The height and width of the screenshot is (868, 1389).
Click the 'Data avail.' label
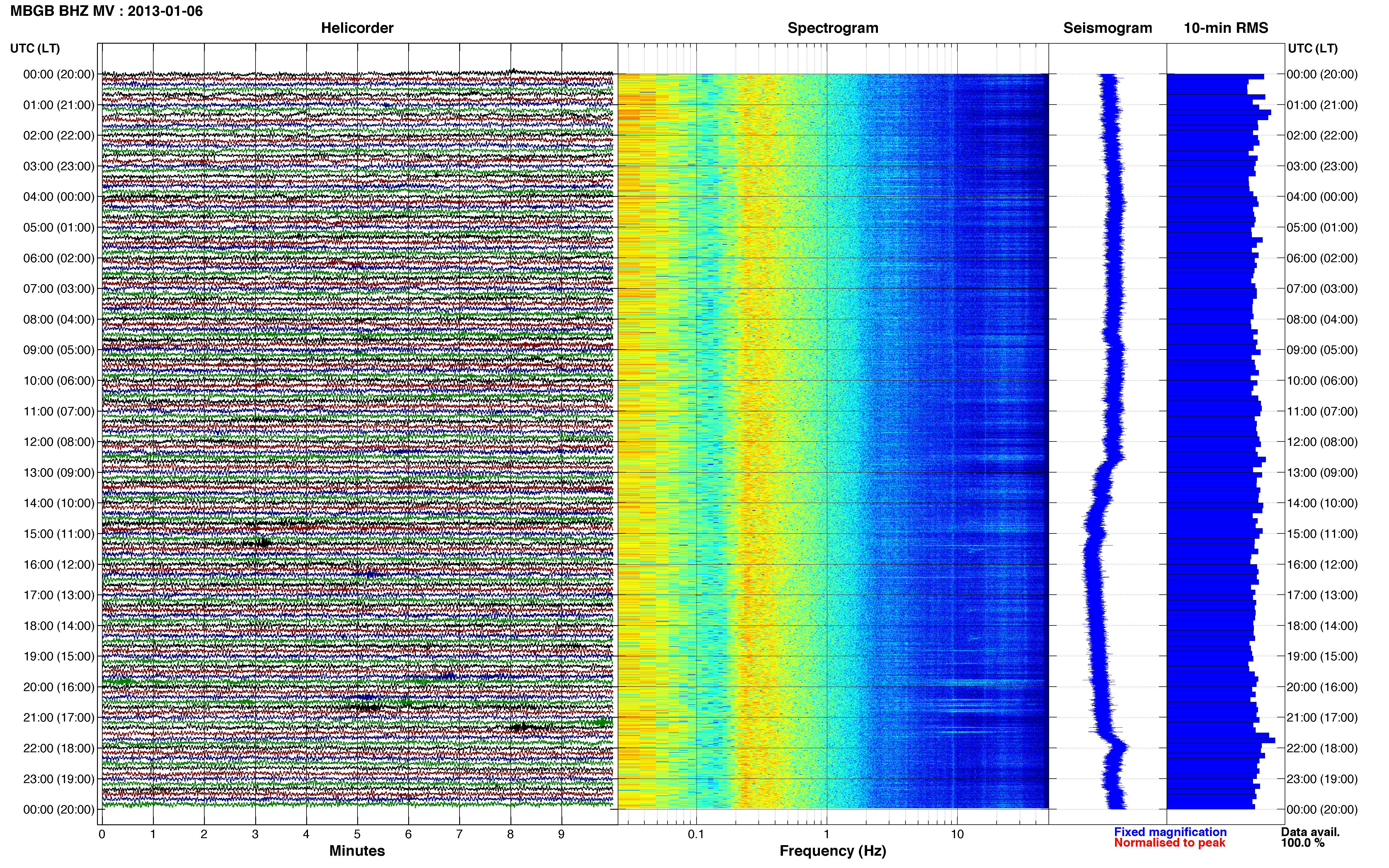[1310, 832]
